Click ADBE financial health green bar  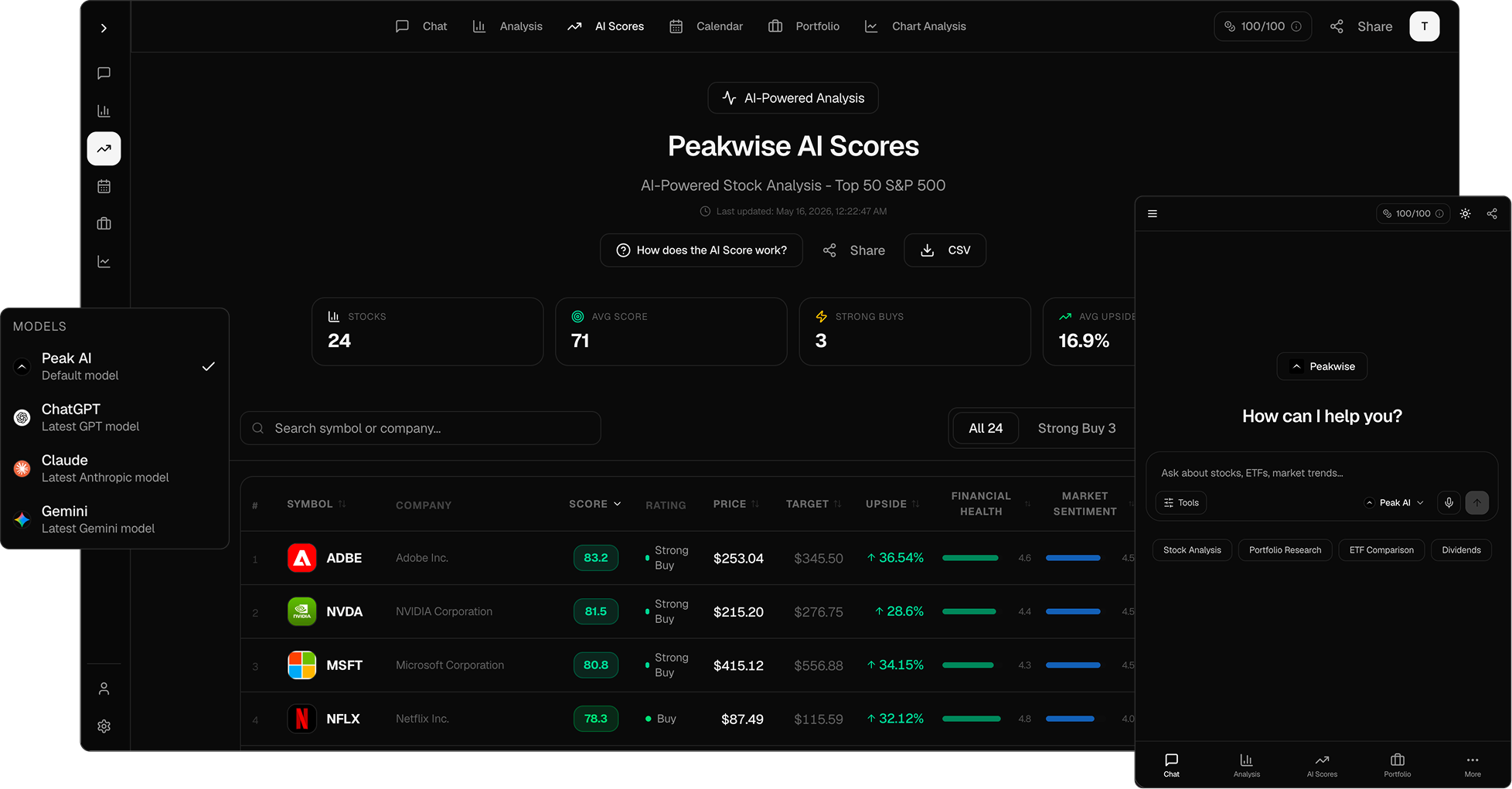970,558
